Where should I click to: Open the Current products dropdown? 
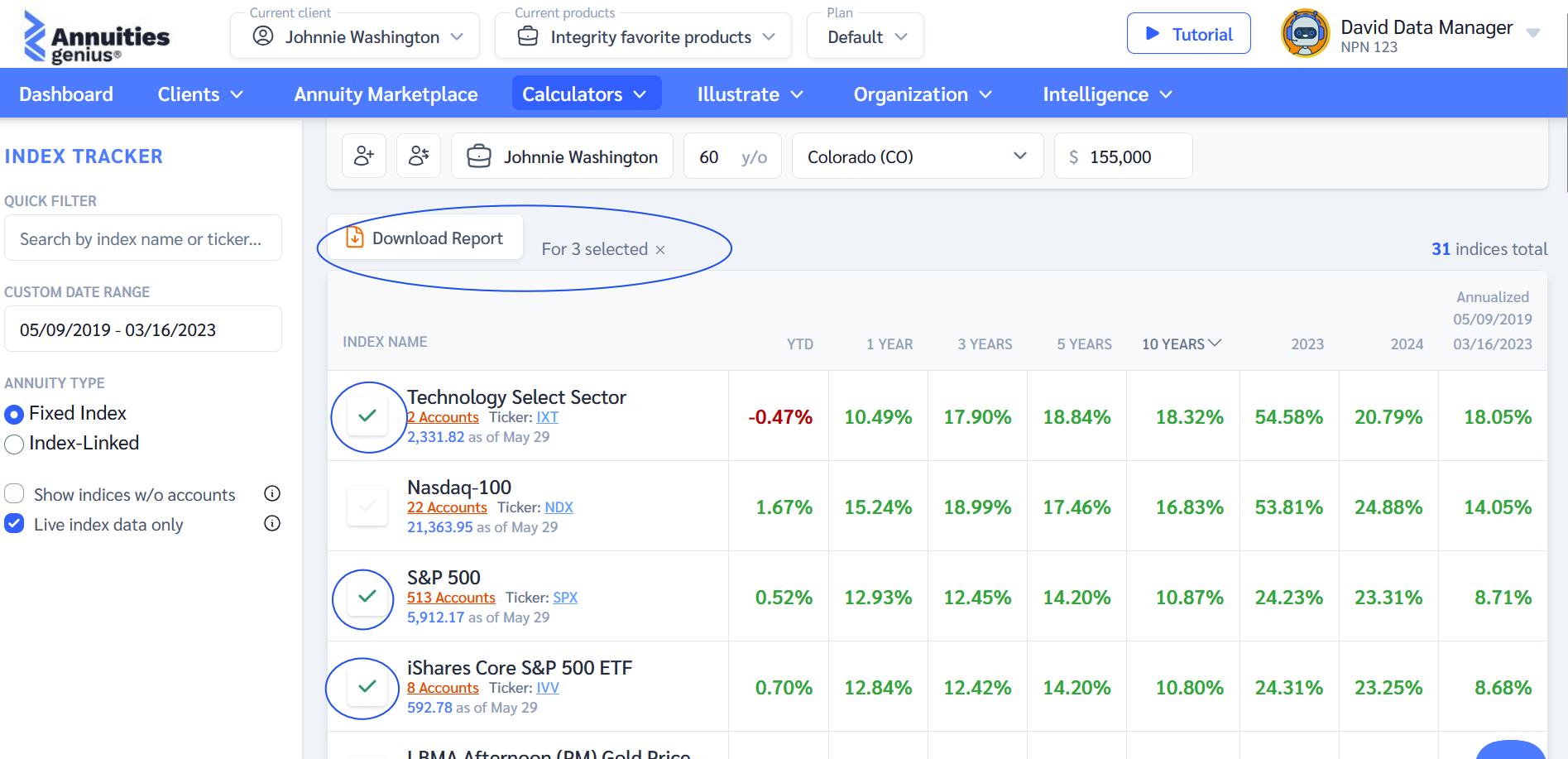643,36
